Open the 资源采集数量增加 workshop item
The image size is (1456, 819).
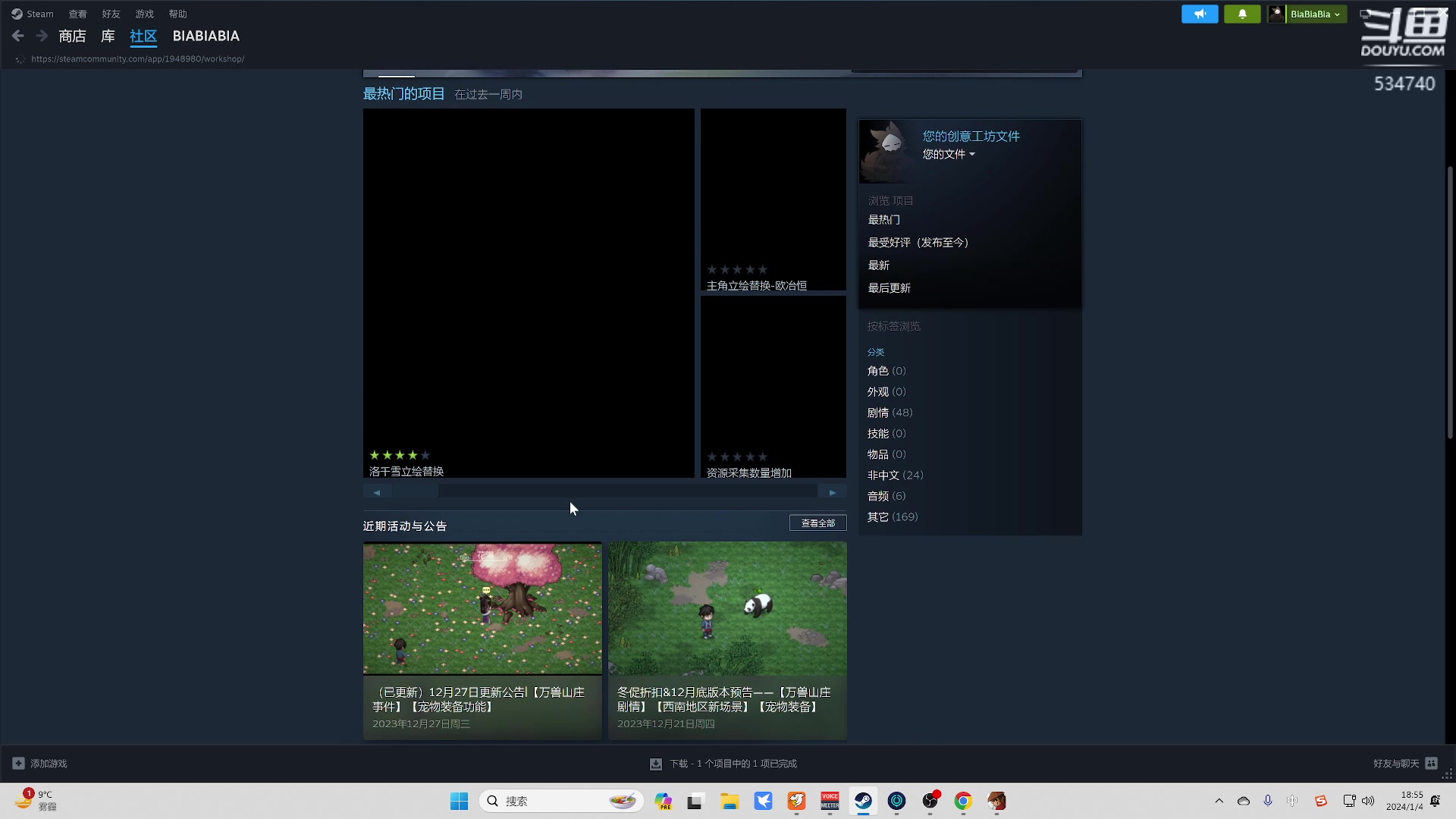(773, 387)
